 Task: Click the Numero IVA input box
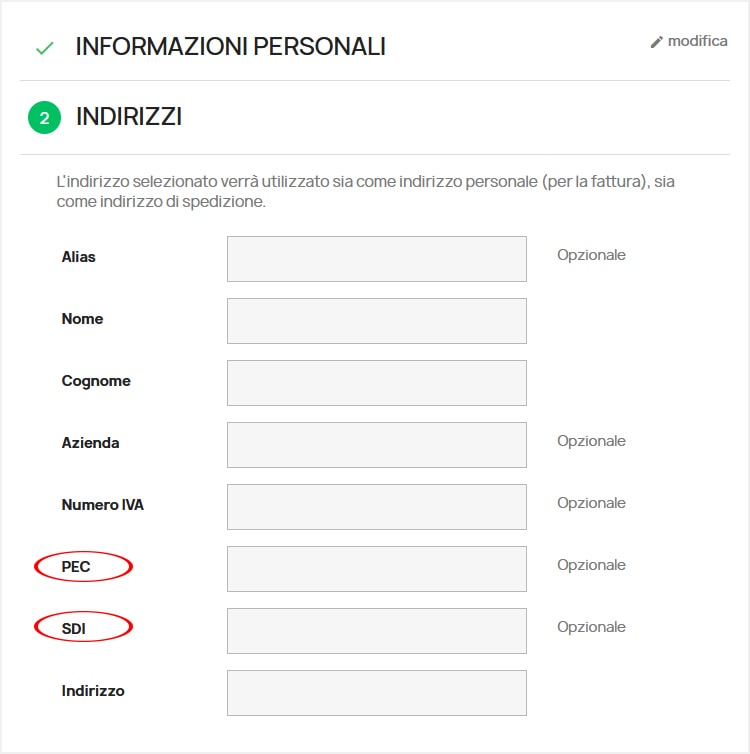click(376, 507)
